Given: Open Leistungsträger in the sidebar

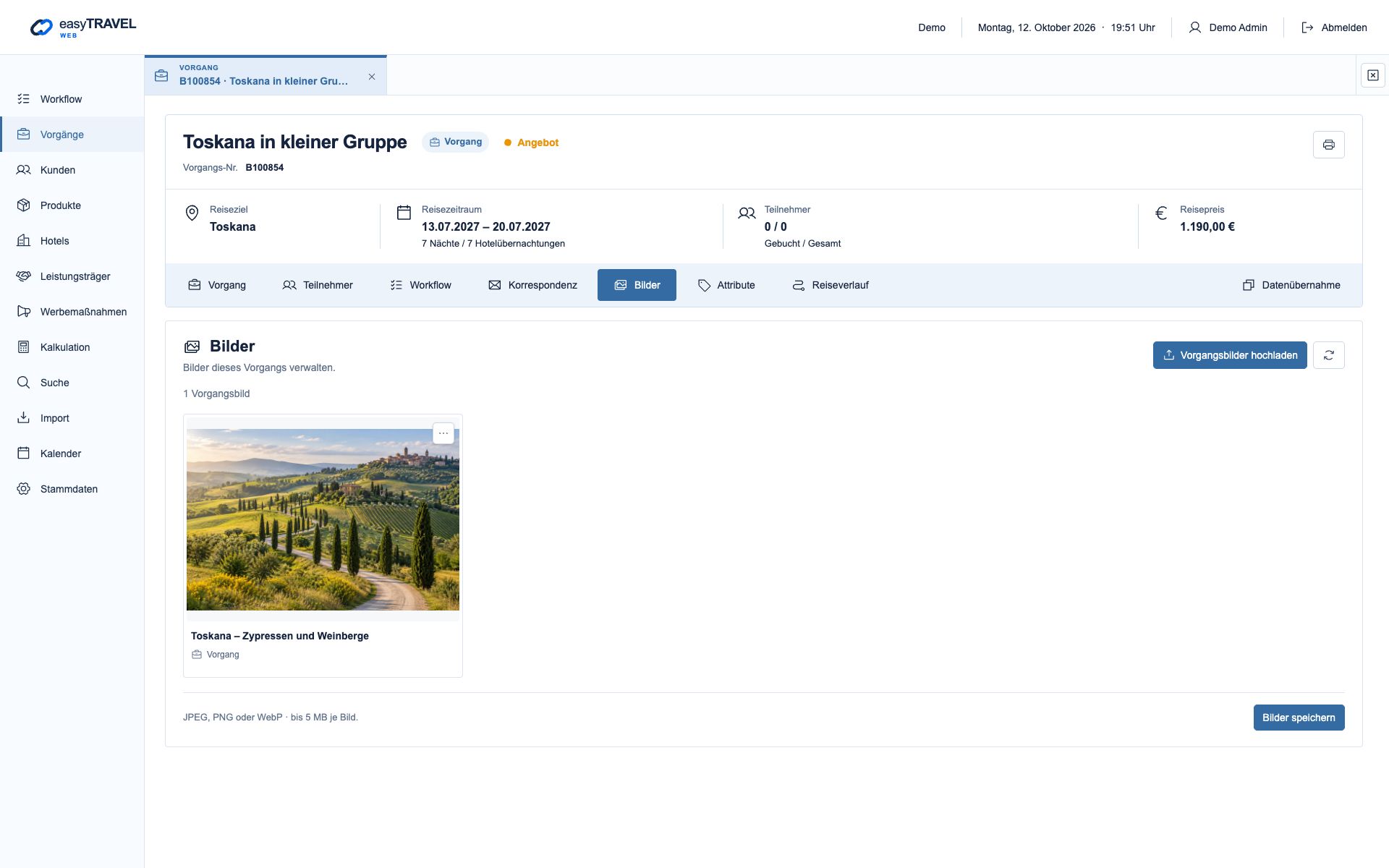Looking at the screenshot, I should point(72,276).
